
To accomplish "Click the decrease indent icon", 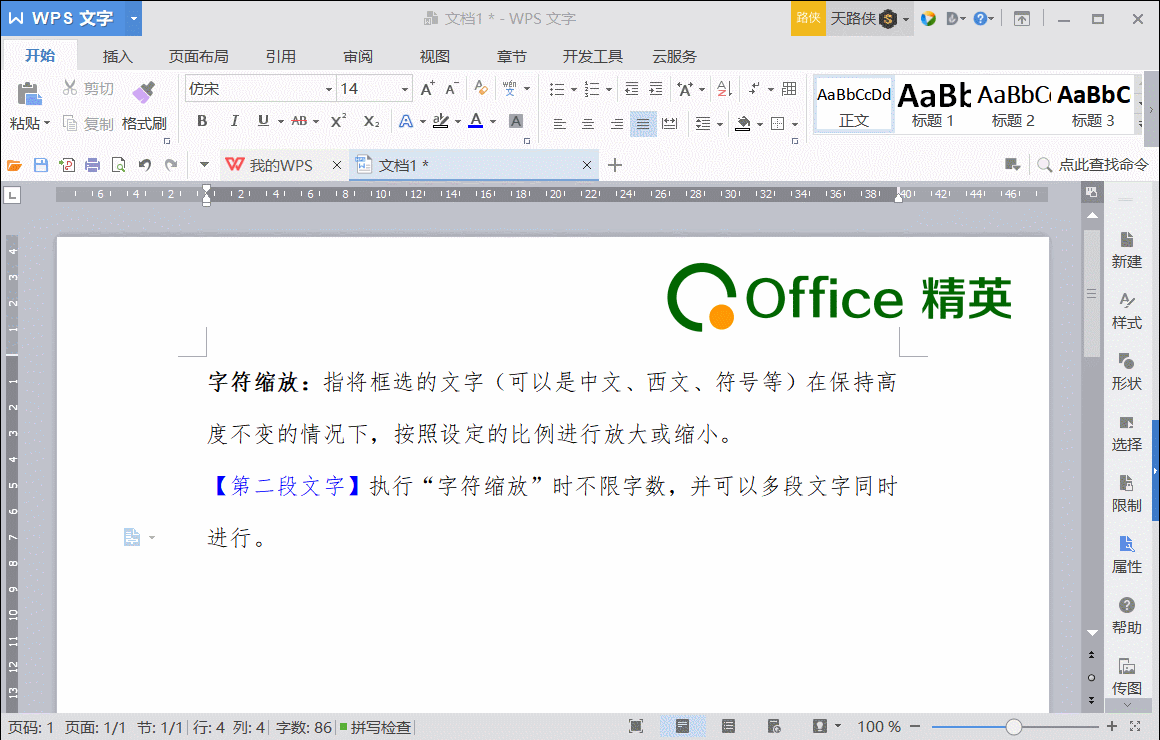I will [x=631, y=89].
